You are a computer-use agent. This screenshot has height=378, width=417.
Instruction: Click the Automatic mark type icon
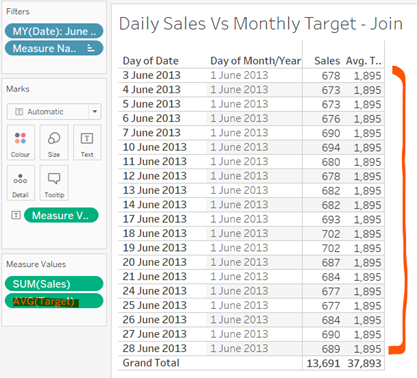19,112
